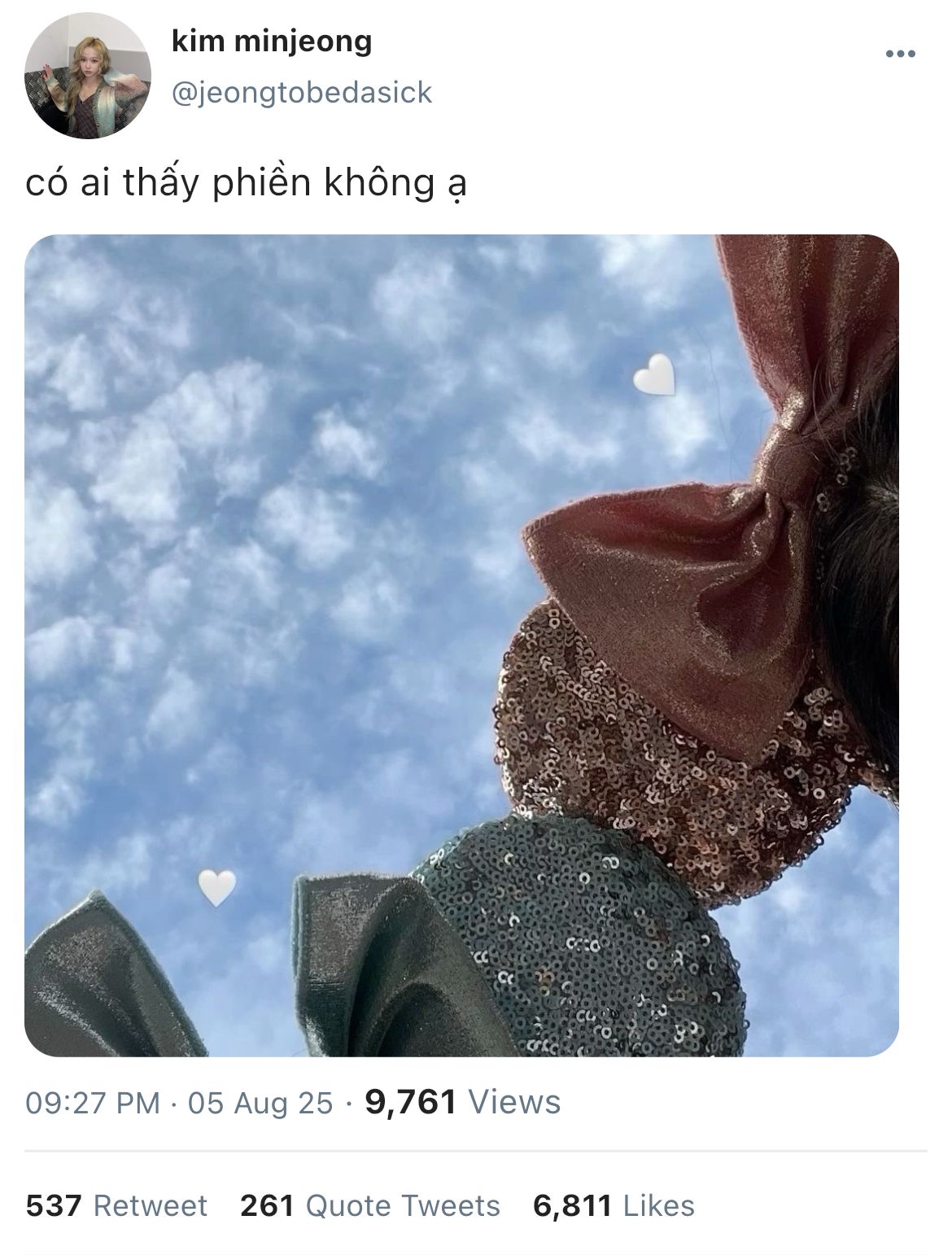The image size is (952, 1255).
Task: Click the white heart sticker near the grey bow
Action: coord(217,887)
